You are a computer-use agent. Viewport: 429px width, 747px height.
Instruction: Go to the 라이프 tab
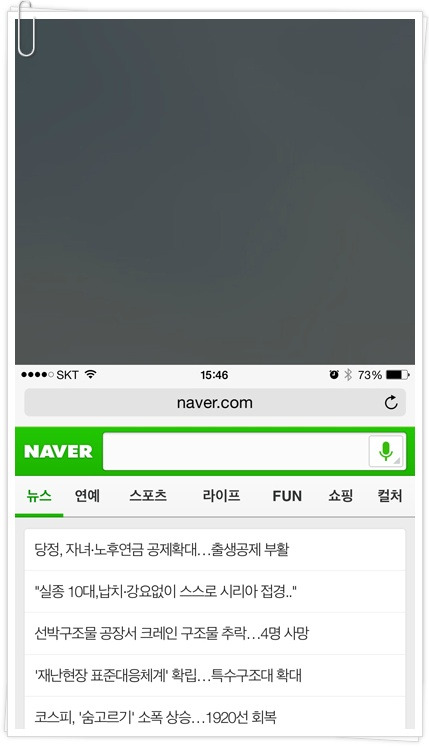tap(221, 496)
